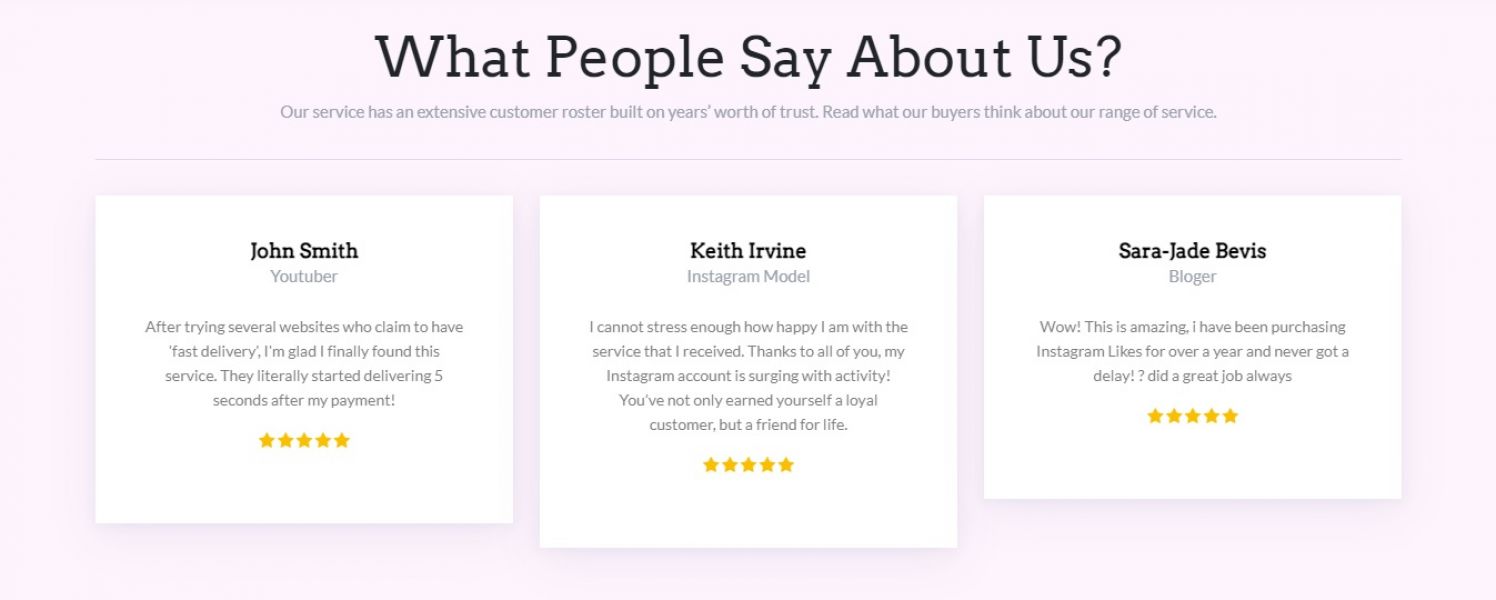Screen dimensions: 1496x600
Task: Click John Smith's fast delivery review text
Action: pyautogui.click(x=304, y=363)
